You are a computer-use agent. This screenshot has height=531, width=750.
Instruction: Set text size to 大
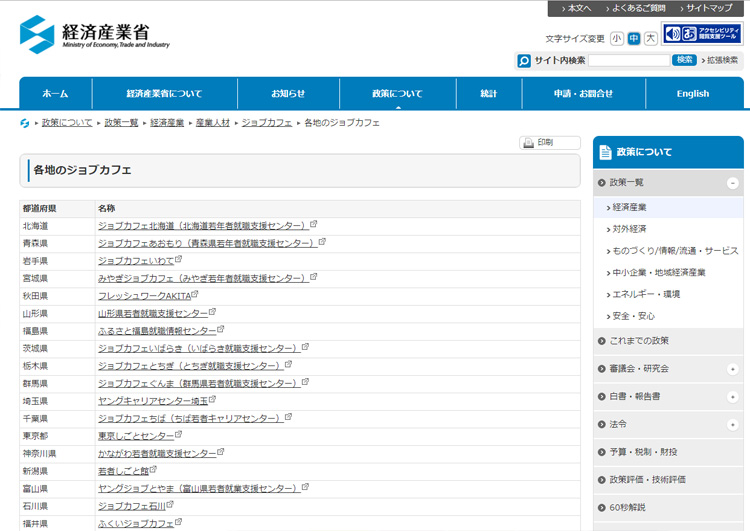[x=651, y=38]
